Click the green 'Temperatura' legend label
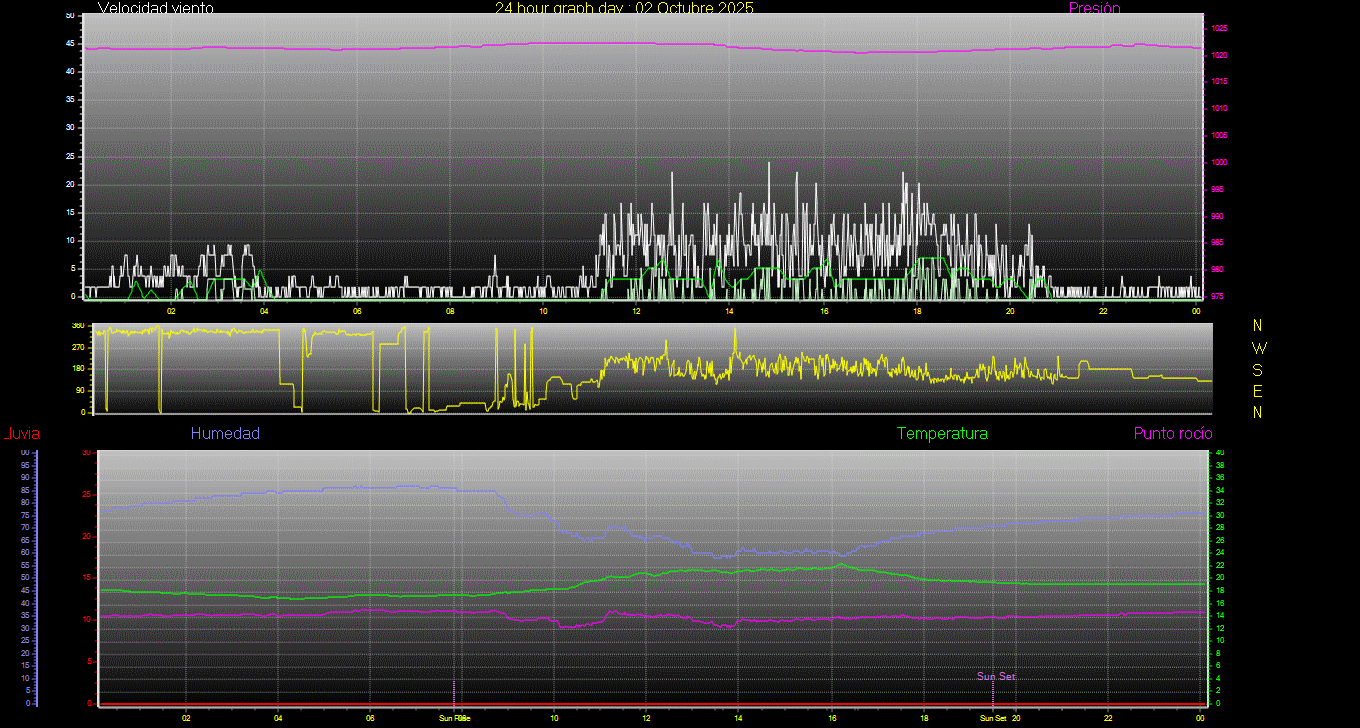The width and height of the screenshot is (1360, 728). 942,433
